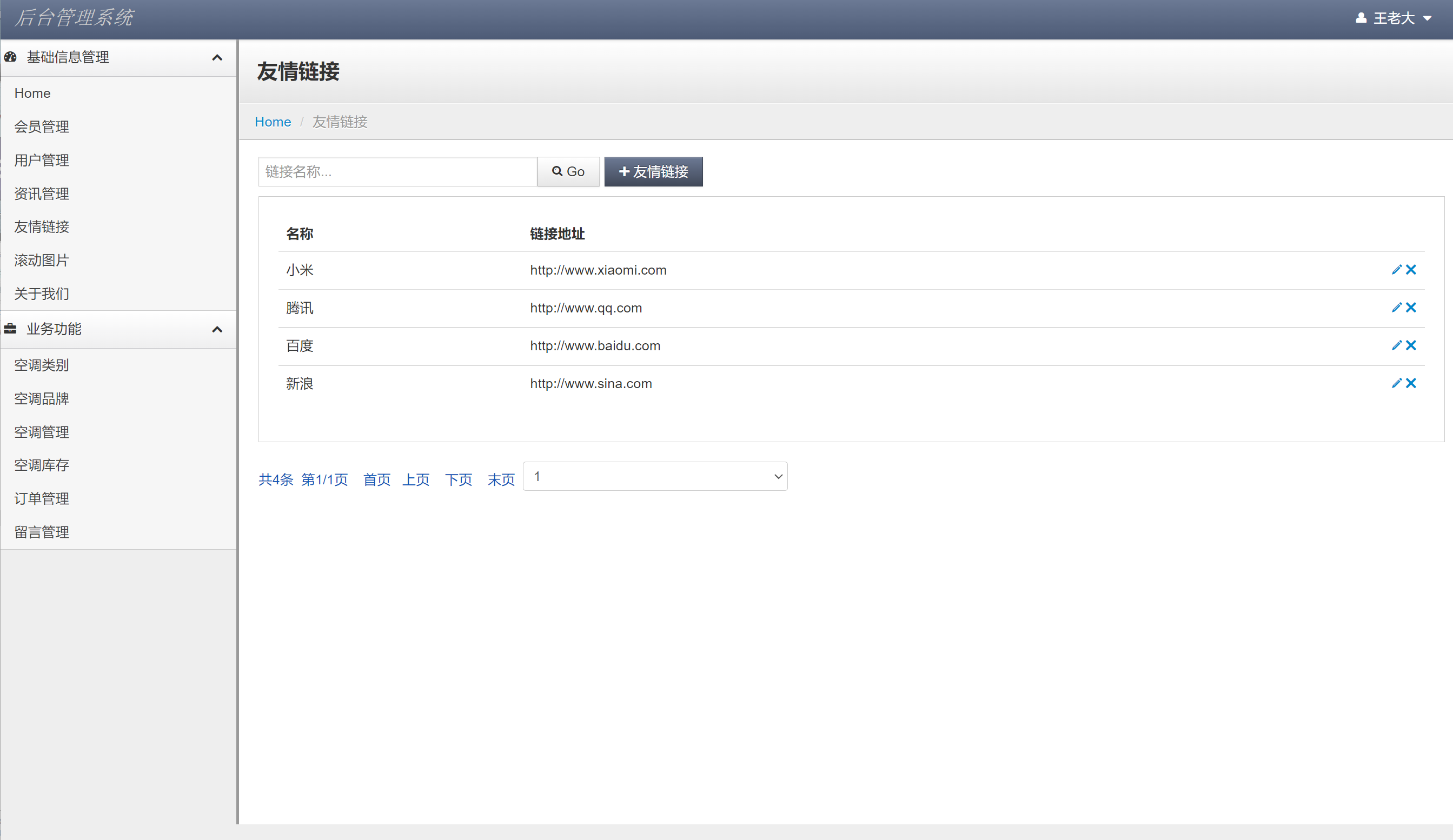The image size is (1453, 840).
Task: Go to 订单管理 in the sidebar
Action: pyautogui.click(x=42, y=499)
